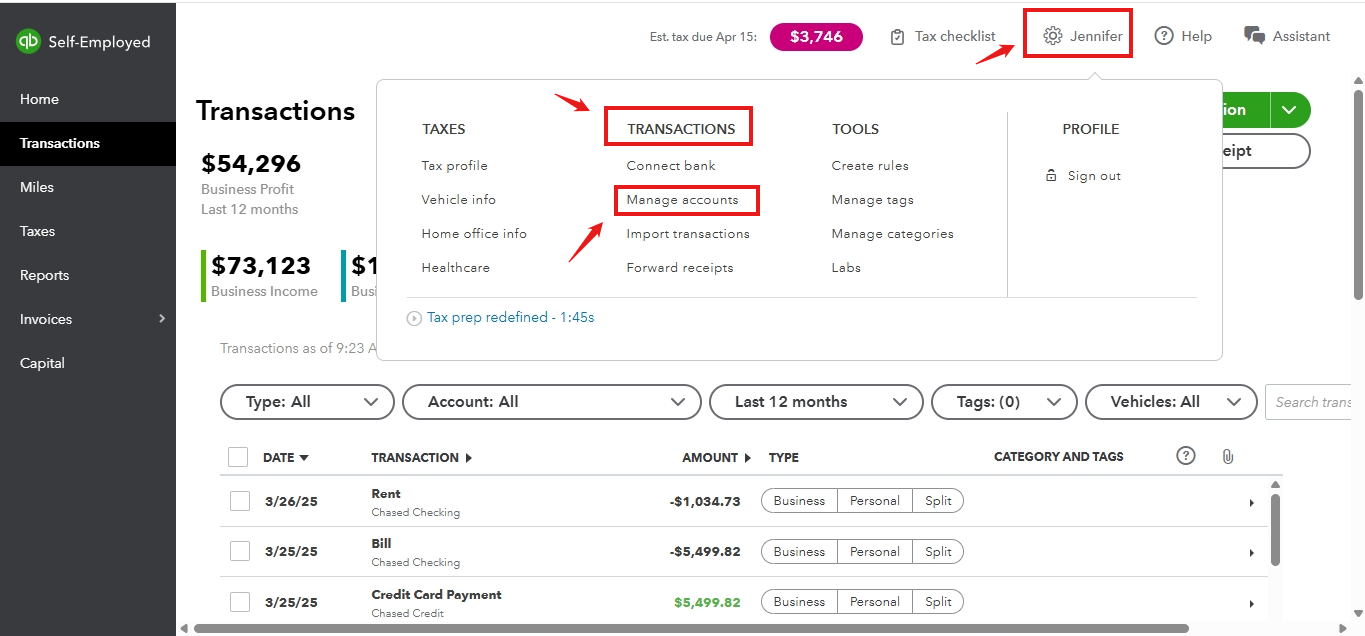Click the Sign out lock icon
This screenshot has height=636, width=1365.
(x=1051, y=176)
